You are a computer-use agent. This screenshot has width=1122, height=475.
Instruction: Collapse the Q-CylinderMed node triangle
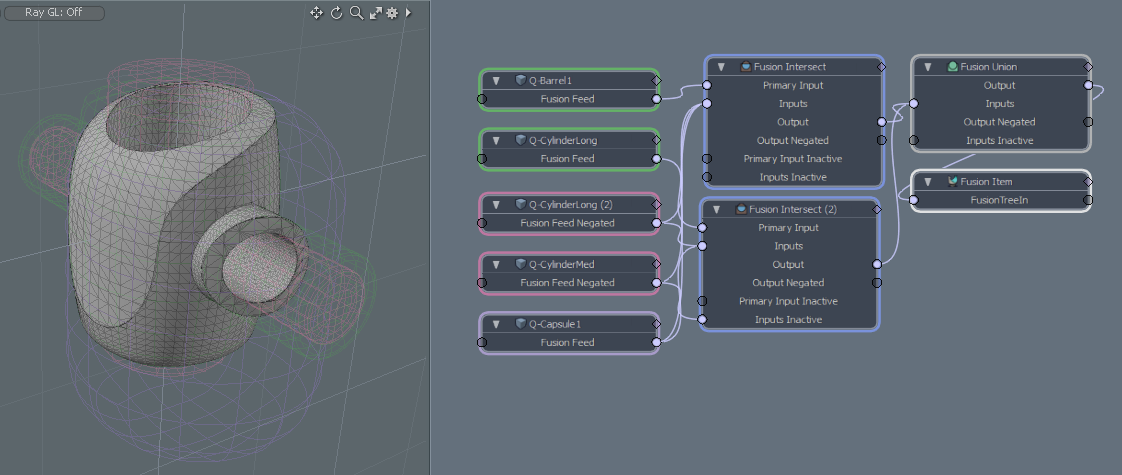point(495,264)
